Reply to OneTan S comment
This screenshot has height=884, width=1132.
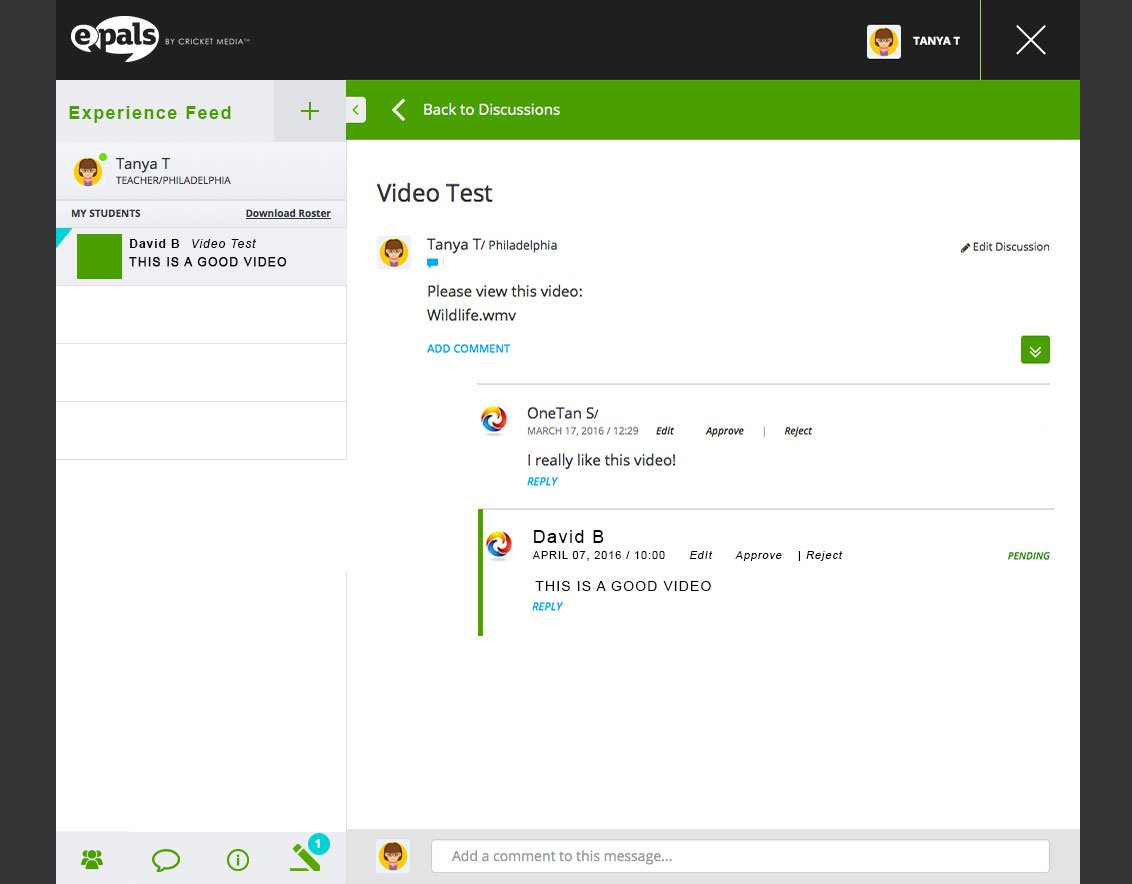(x=542, y=482)
